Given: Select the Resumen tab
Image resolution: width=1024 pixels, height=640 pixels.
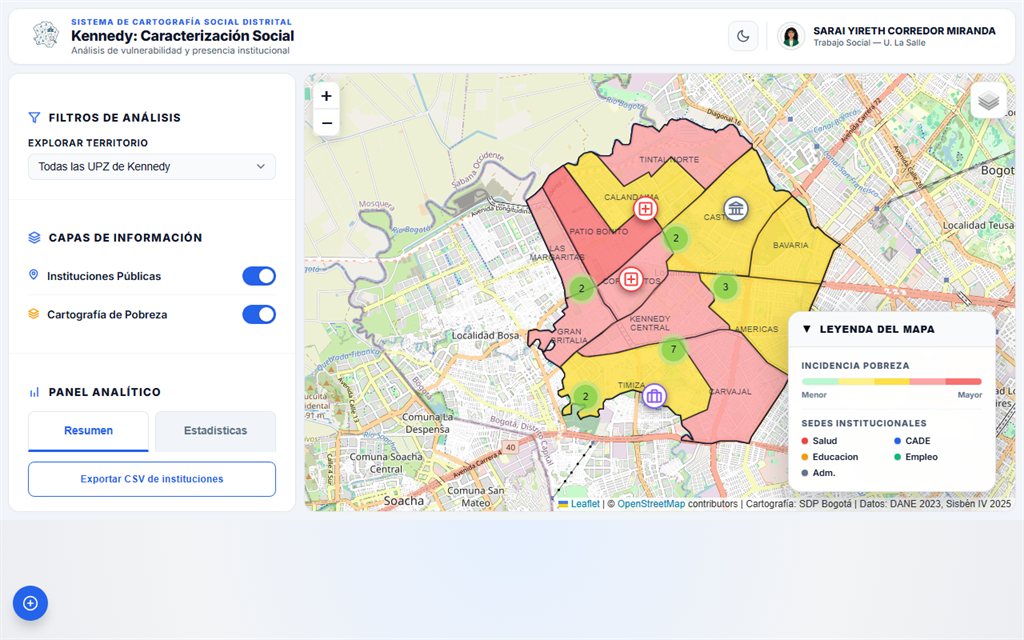Looking at the screenshot, I should pos(88,431).
